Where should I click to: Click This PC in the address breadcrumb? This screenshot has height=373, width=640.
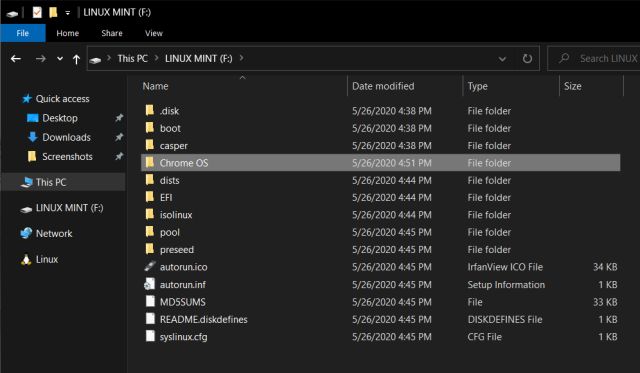[x=133, y=58]
